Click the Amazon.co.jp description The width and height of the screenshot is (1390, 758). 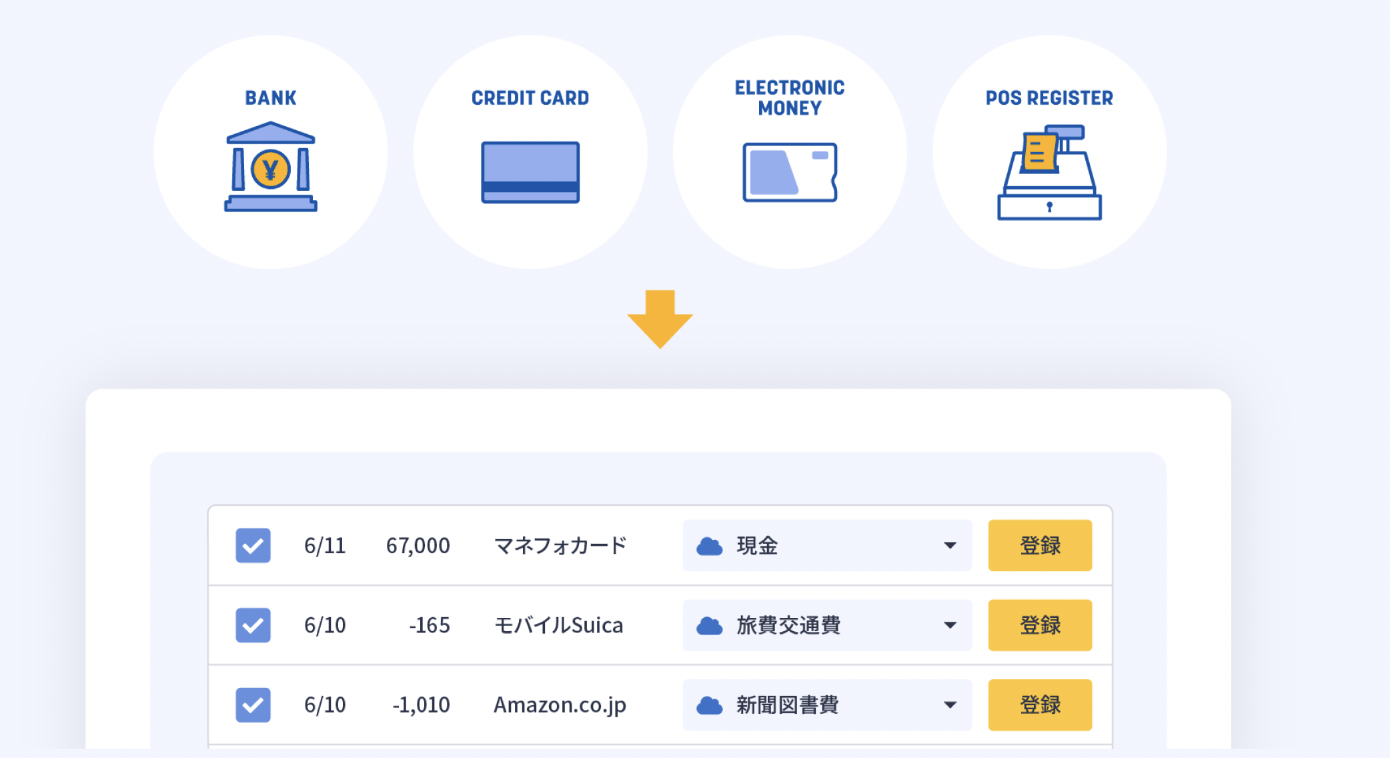tap(560, 705)
